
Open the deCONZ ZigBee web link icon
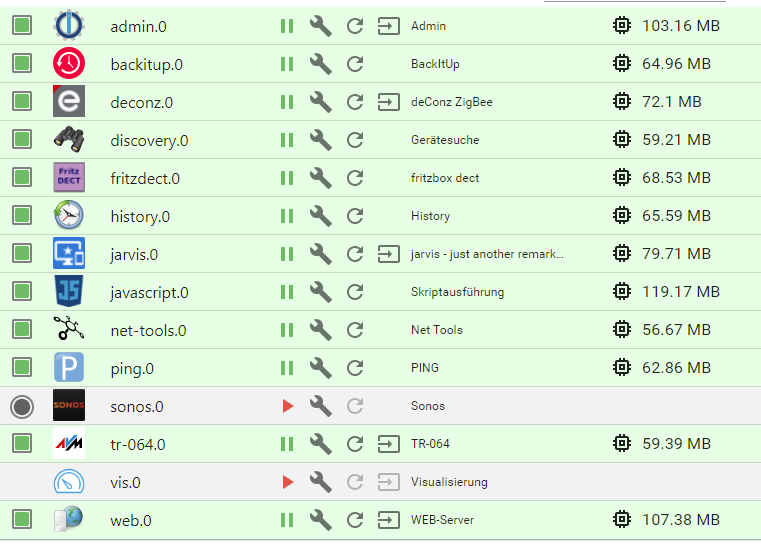[387, 102]
